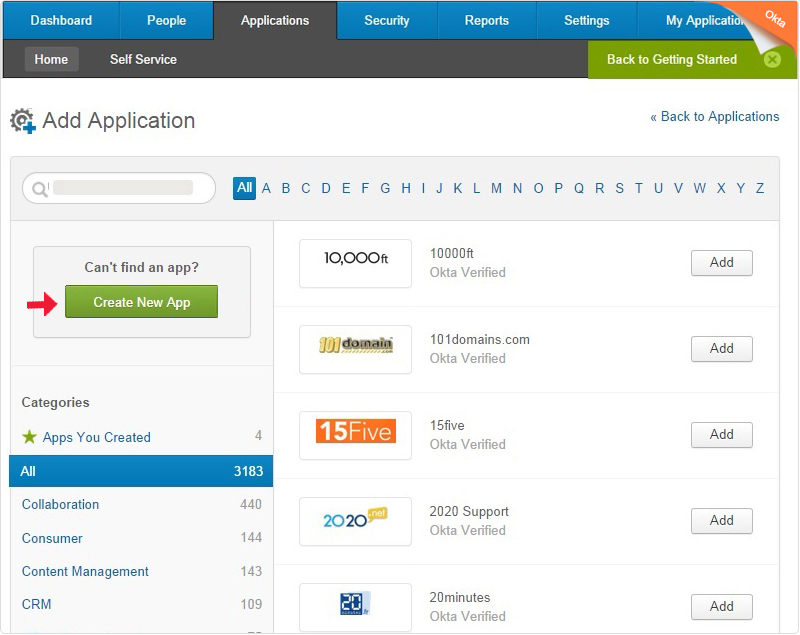The width and height of the screenshot is (800, 635).
Task: Open the Self Service submenu
Action: (x=143, y=59)
